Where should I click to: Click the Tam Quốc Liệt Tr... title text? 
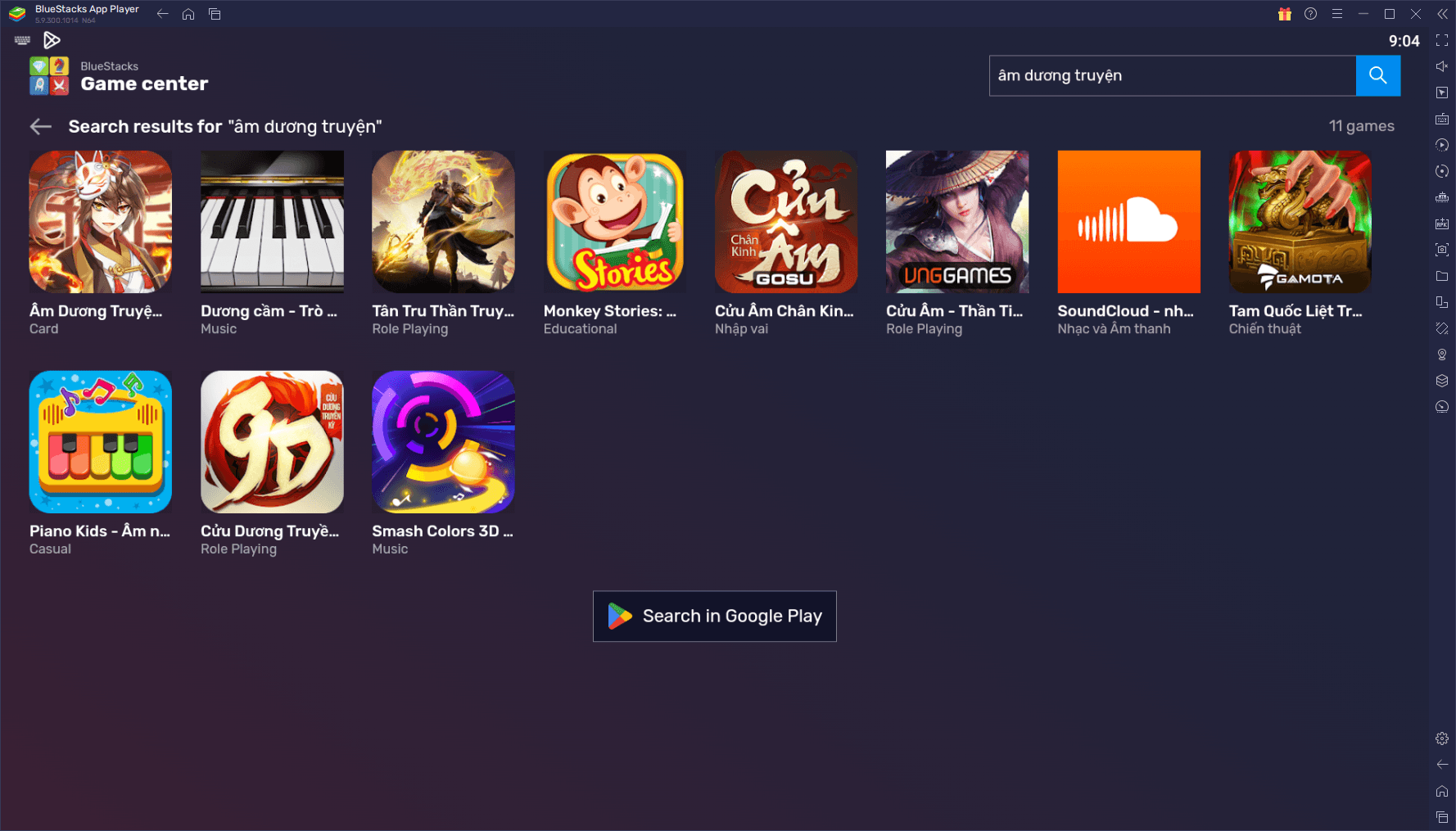click(1295, 311)
